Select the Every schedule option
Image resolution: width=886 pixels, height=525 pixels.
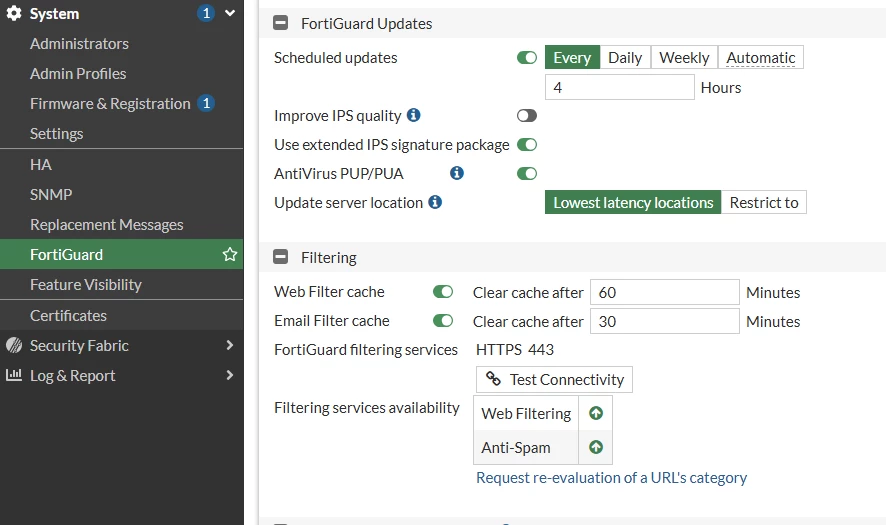pos(572,58)
